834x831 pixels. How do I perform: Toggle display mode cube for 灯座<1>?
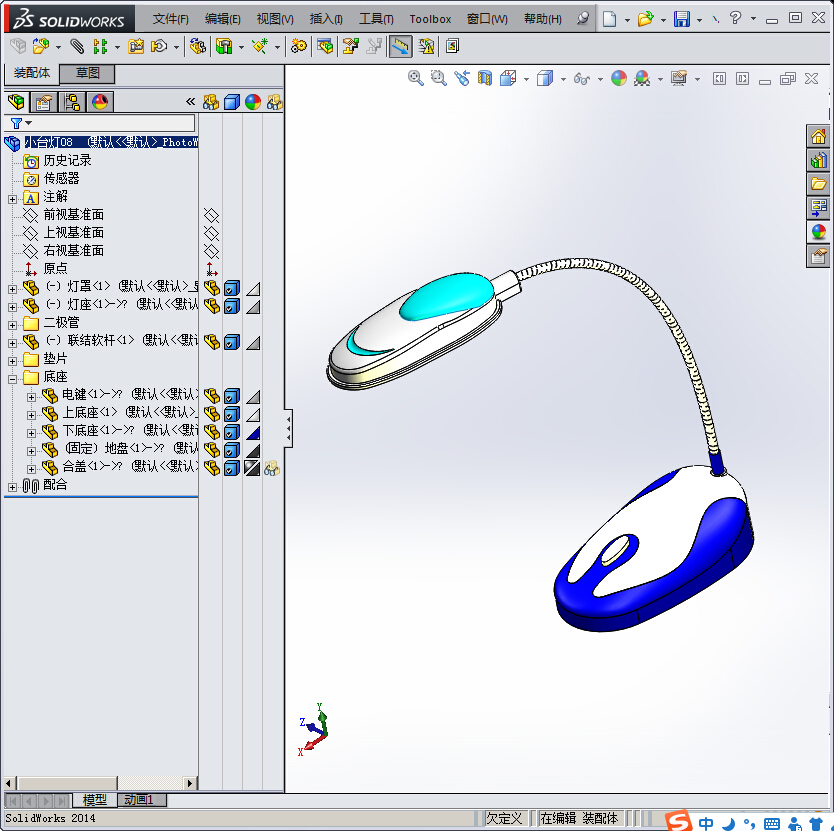click(x=231, y=306)
